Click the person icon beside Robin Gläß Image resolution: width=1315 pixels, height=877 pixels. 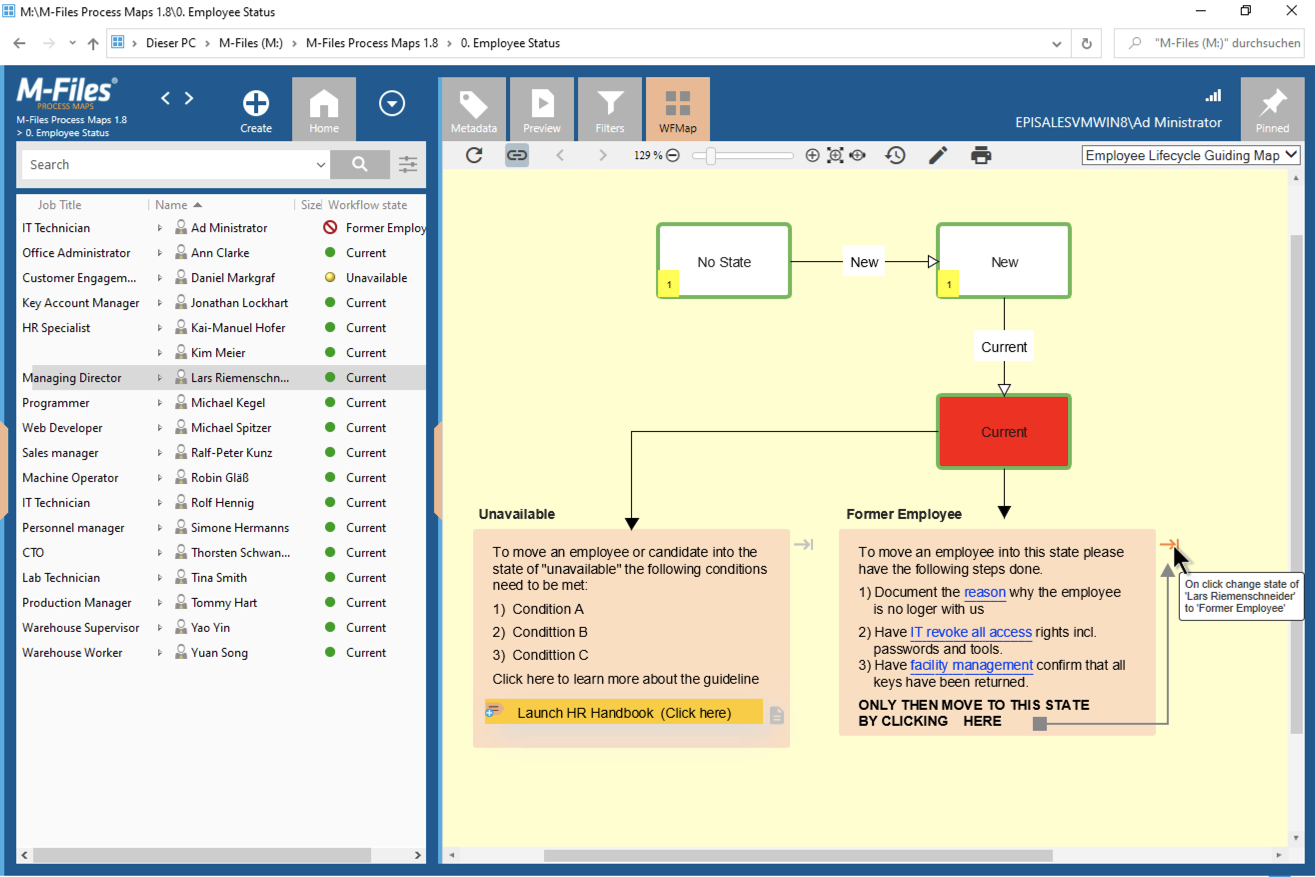pyautogui.click(x=181, y=478)
